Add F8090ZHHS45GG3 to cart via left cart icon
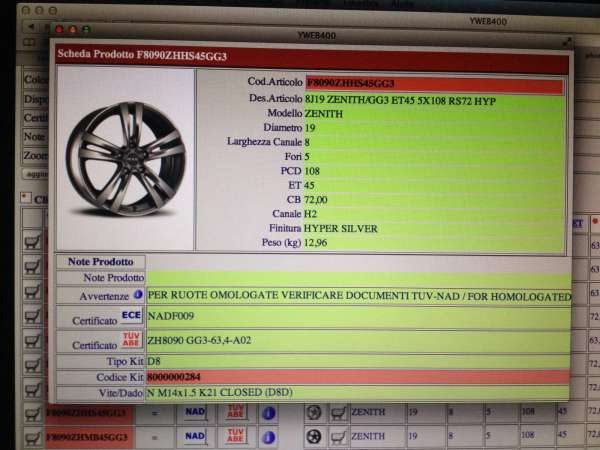The image size is (600, 450). (33, 414)
